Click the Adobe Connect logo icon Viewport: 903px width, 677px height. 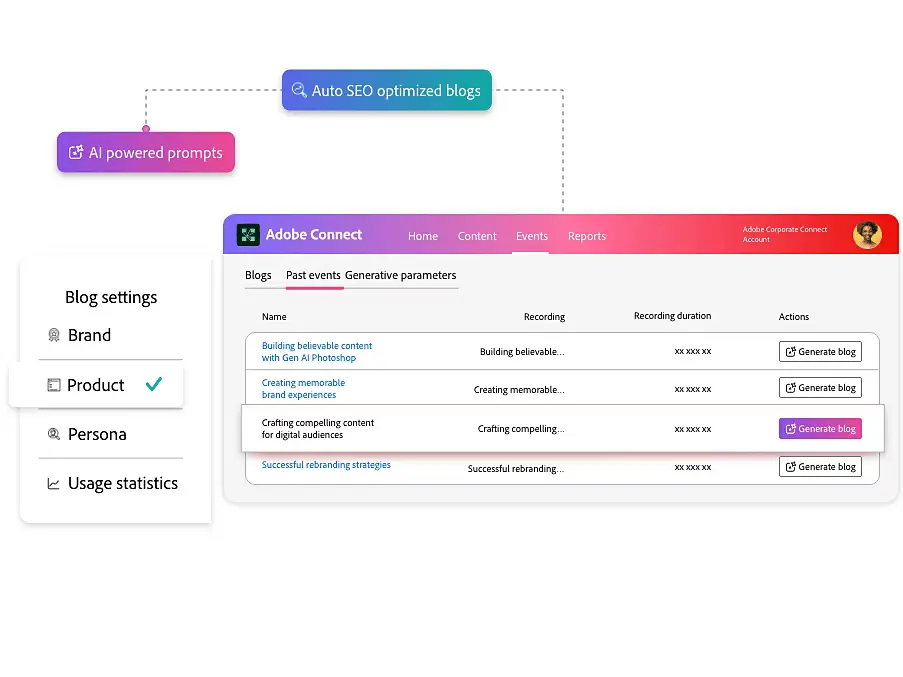point(248,234)
